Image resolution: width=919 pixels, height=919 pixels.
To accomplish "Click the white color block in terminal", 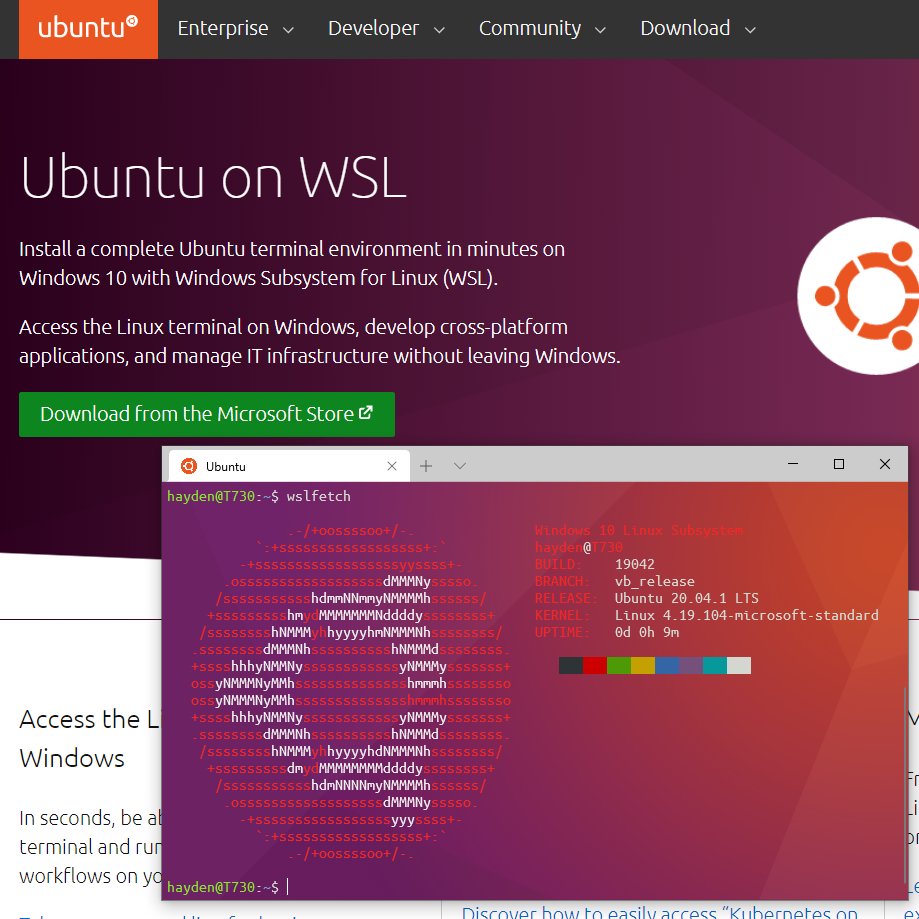I will click(x=738, y=665).
